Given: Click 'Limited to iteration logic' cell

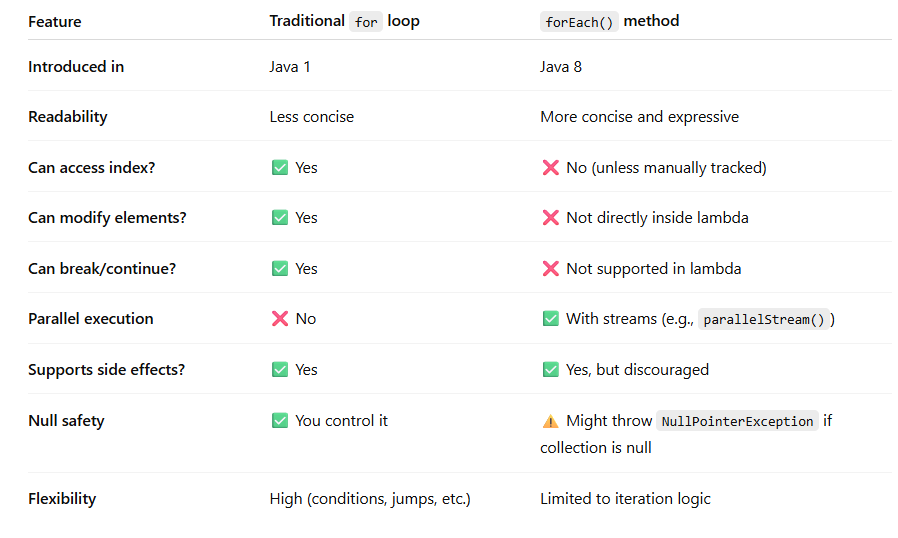Looking at the screenshot, I should (625, 499).
